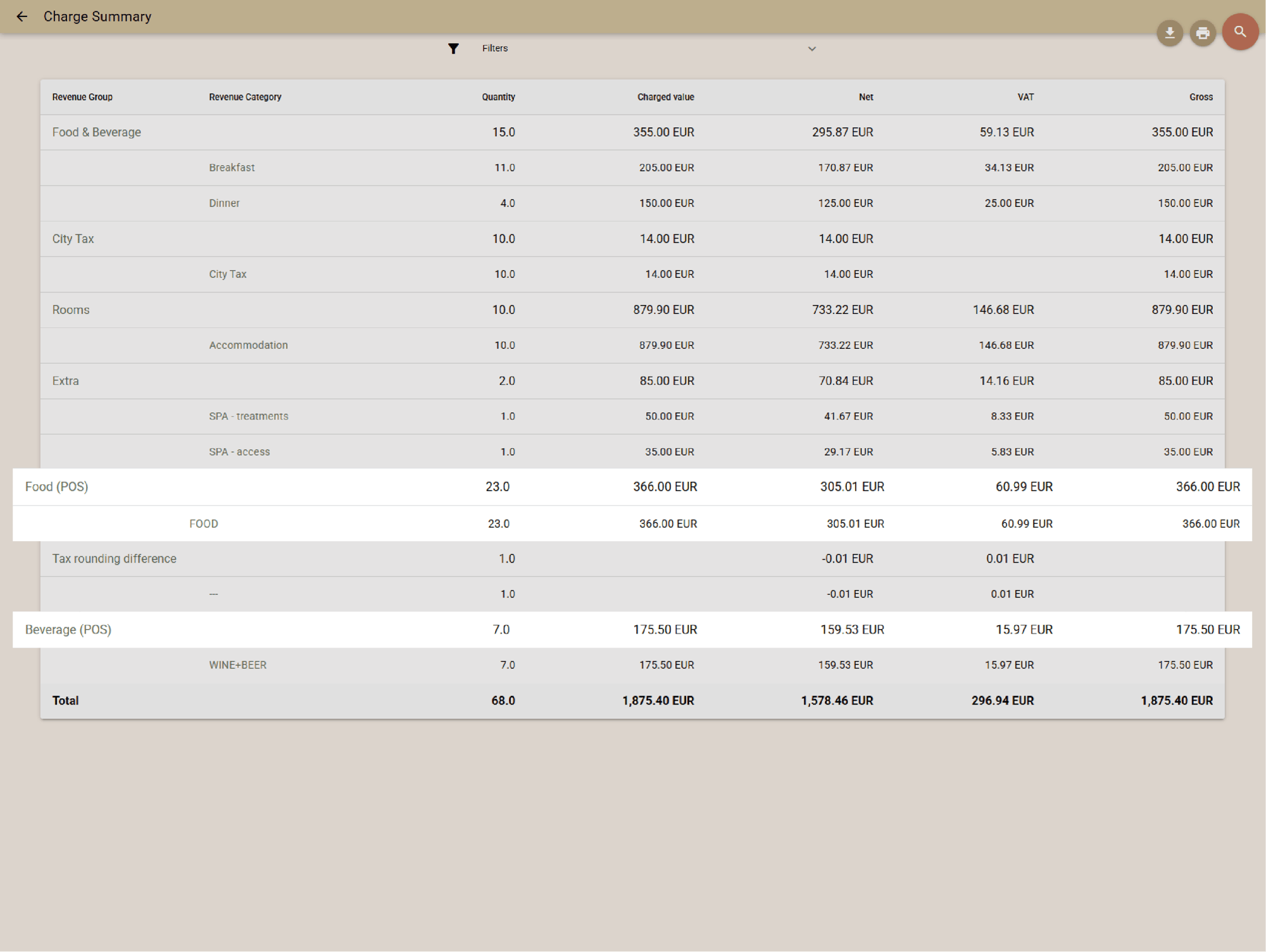Click the red search icon button
This screenshot has width=1266, height=952.
pos(1239,32)
